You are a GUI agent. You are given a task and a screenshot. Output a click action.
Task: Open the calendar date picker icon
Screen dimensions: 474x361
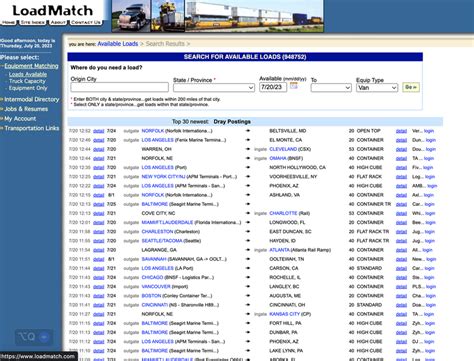pos(294,86)
